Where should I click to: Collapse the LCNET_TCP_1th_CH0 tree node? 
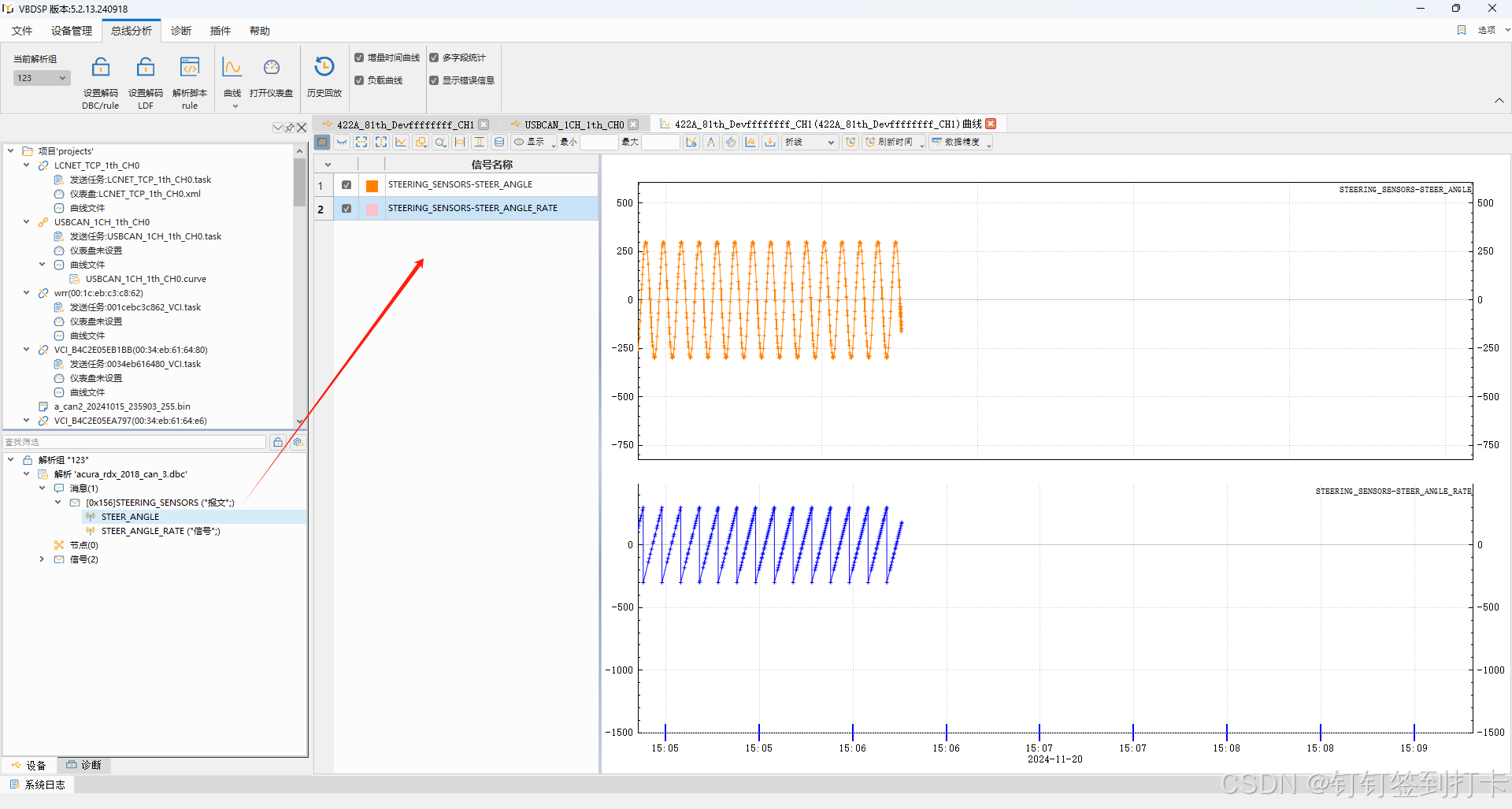pos(26,165)
